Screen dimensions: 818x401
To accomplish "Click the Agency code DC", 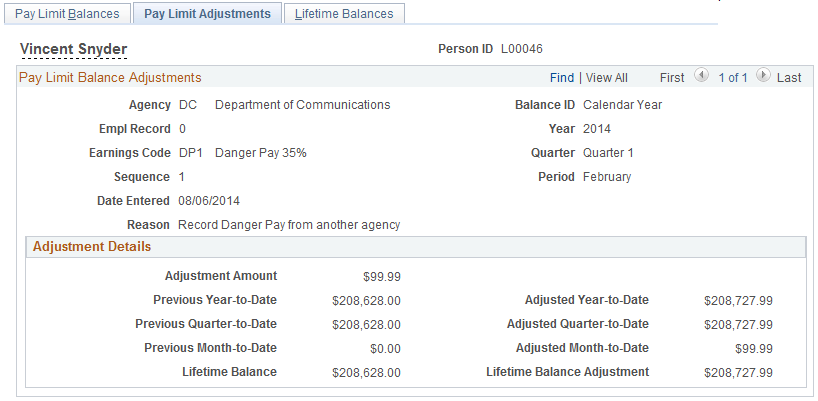I will (x=188, y=105).
